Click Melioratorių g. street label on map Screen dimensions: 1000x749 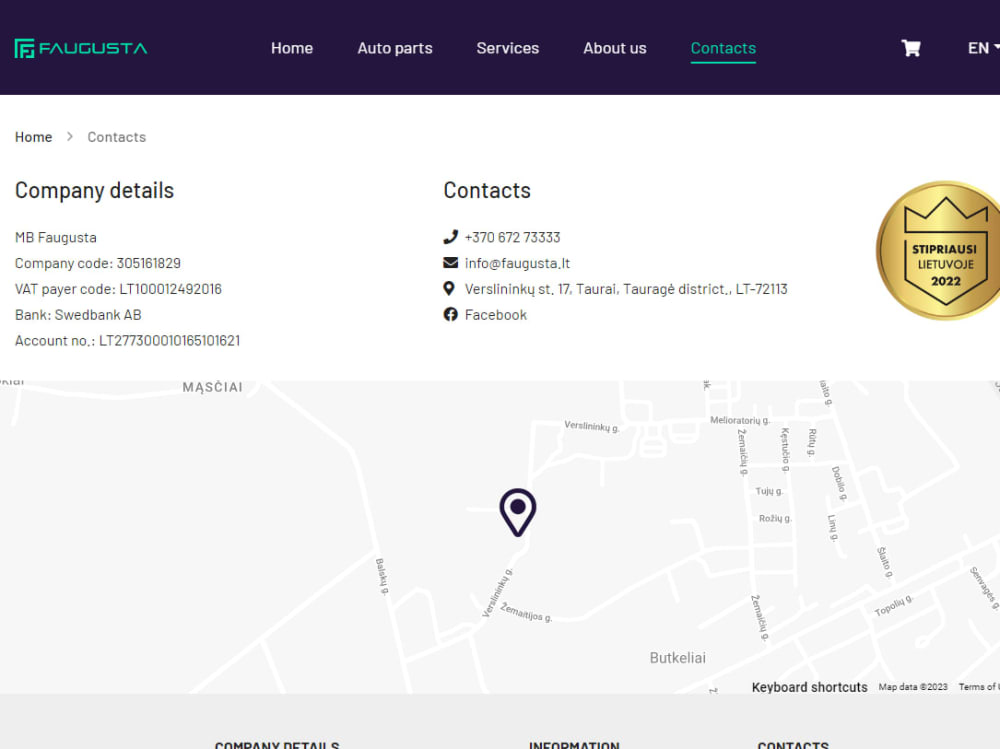click(740, 420)
